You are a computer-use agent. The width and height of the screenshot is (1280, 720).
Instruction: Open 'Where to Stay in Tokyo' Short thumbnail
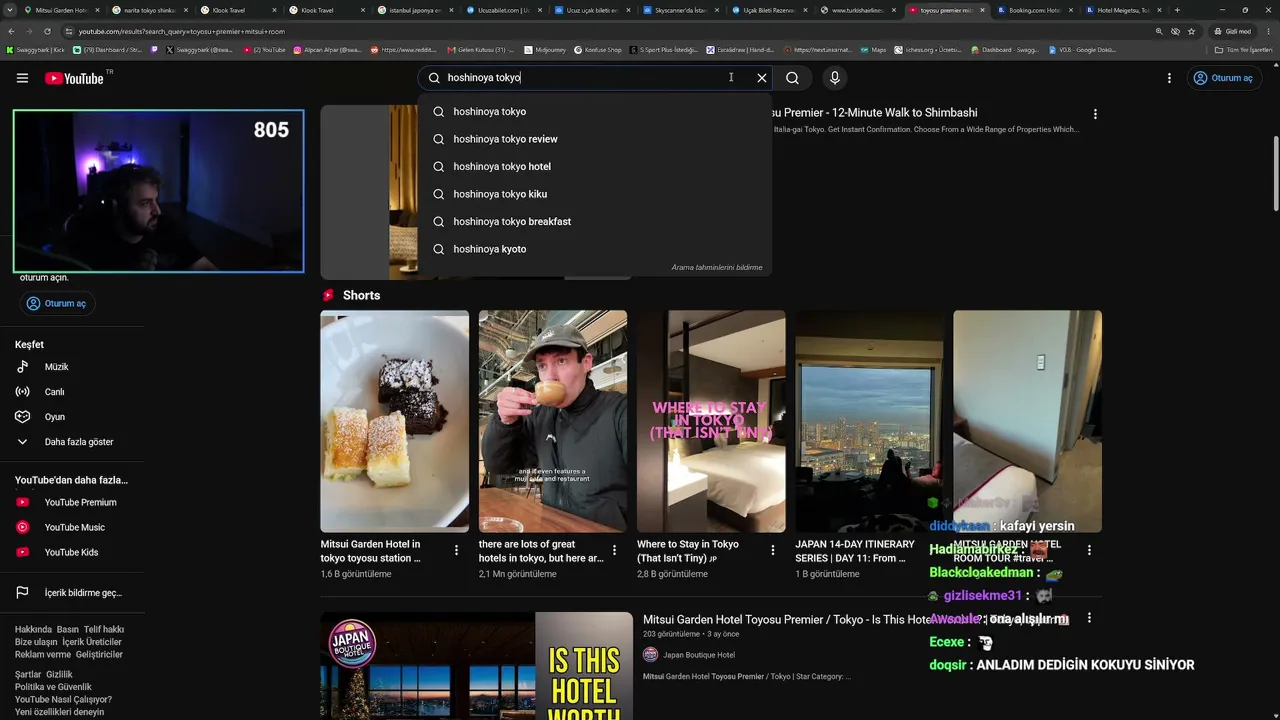pyautogui.click(x=711, y=421)
